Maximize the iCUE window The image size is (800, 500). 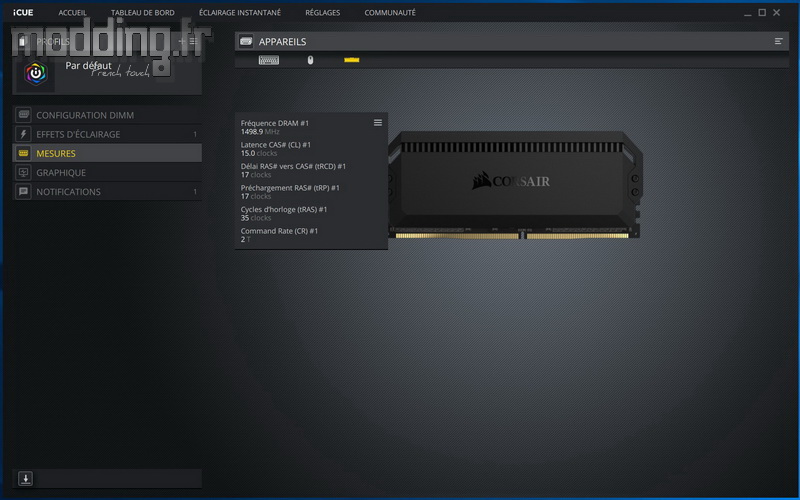coord(762,13)
